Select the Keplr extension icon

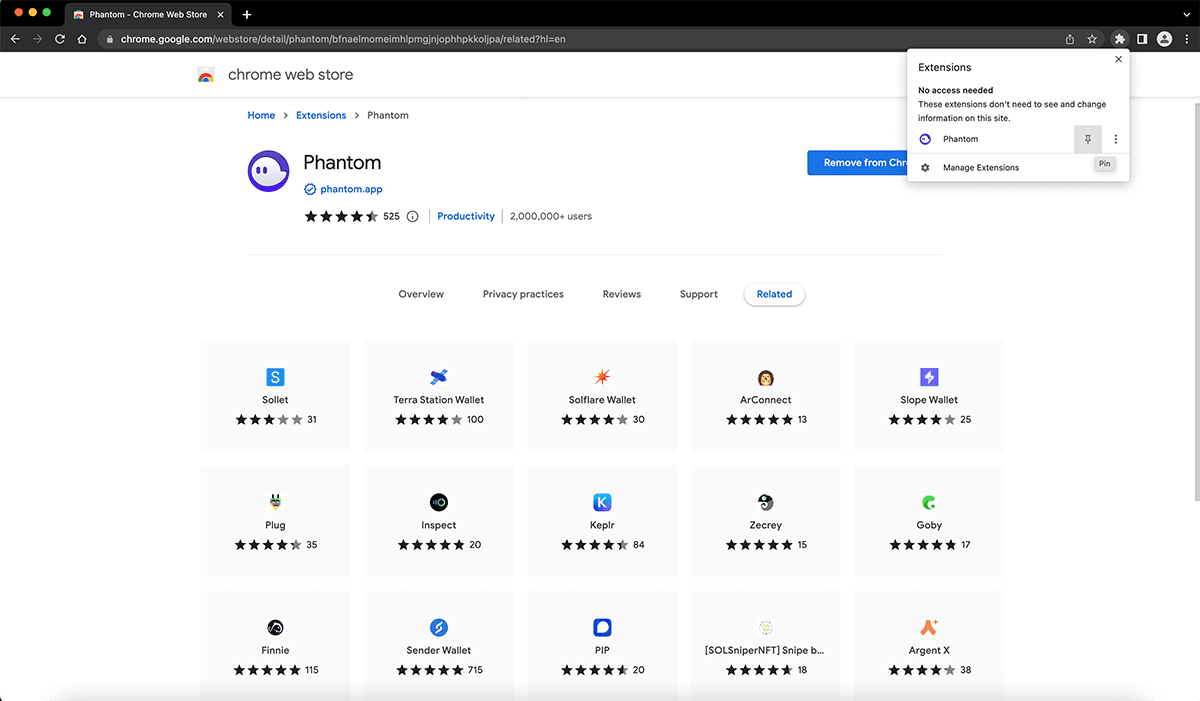(x=602, y=502)
